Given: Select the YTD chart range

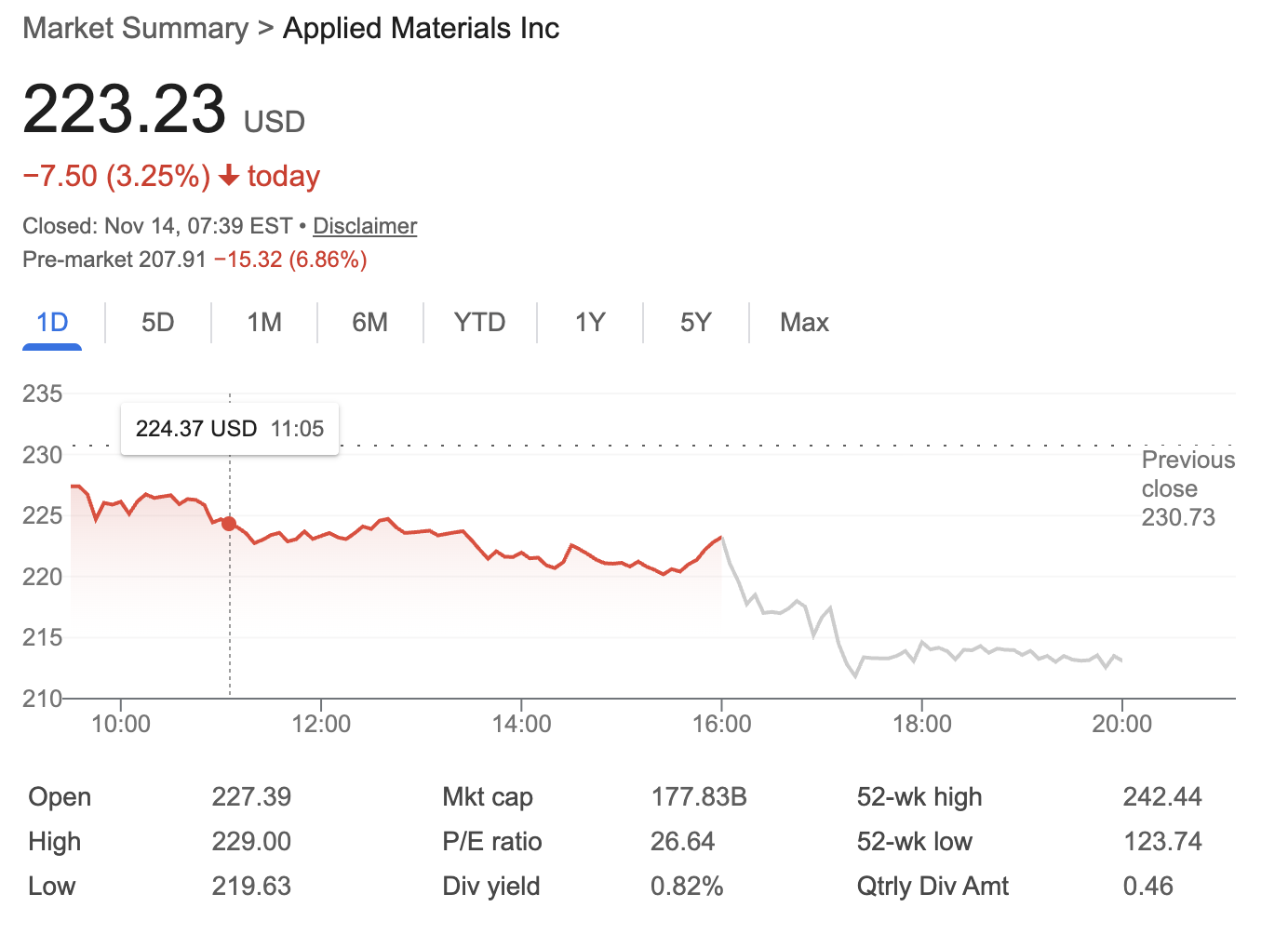Looking at the screenshot, I should (x=479, y=322).
